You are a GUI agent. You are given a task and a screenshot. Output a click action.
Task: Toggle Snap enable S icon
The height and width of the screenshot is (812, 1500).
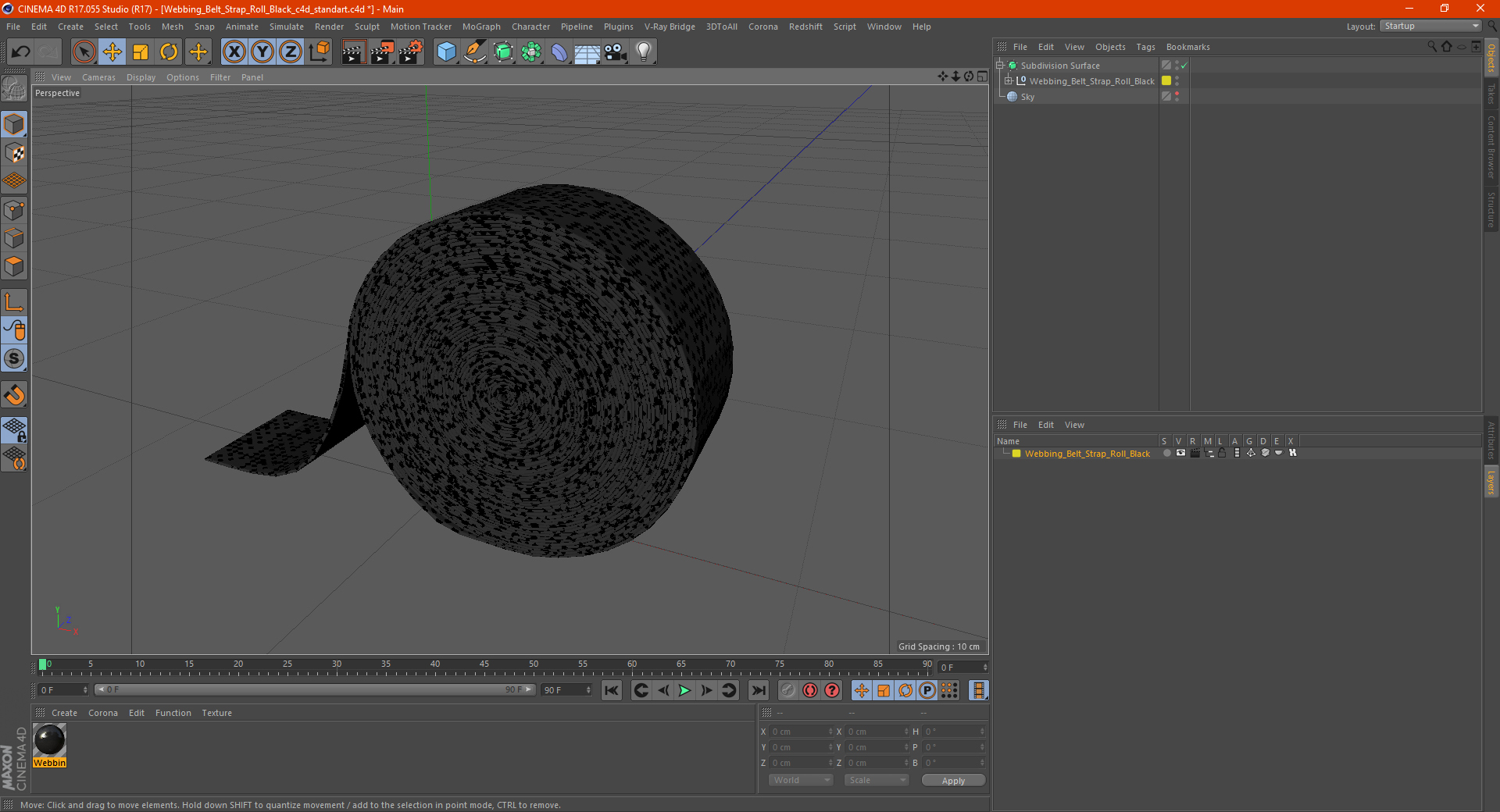tap(14, 359)
